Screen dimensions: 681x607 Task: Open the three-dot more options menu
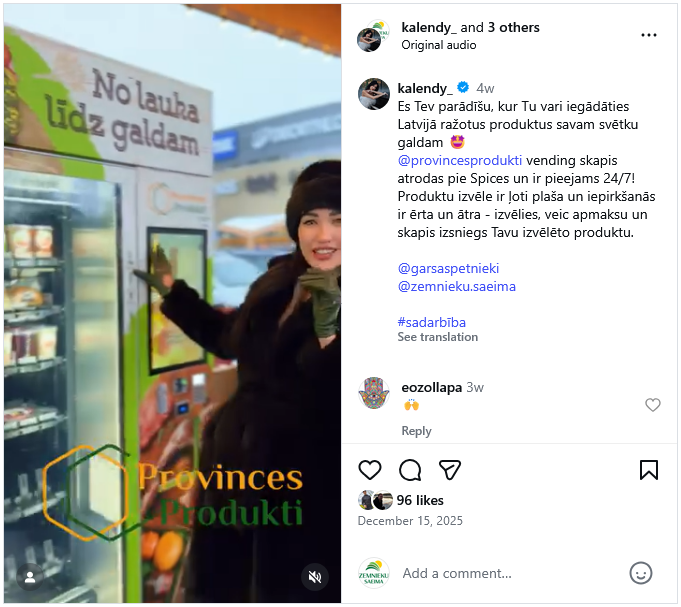click(x=648, y=35)
